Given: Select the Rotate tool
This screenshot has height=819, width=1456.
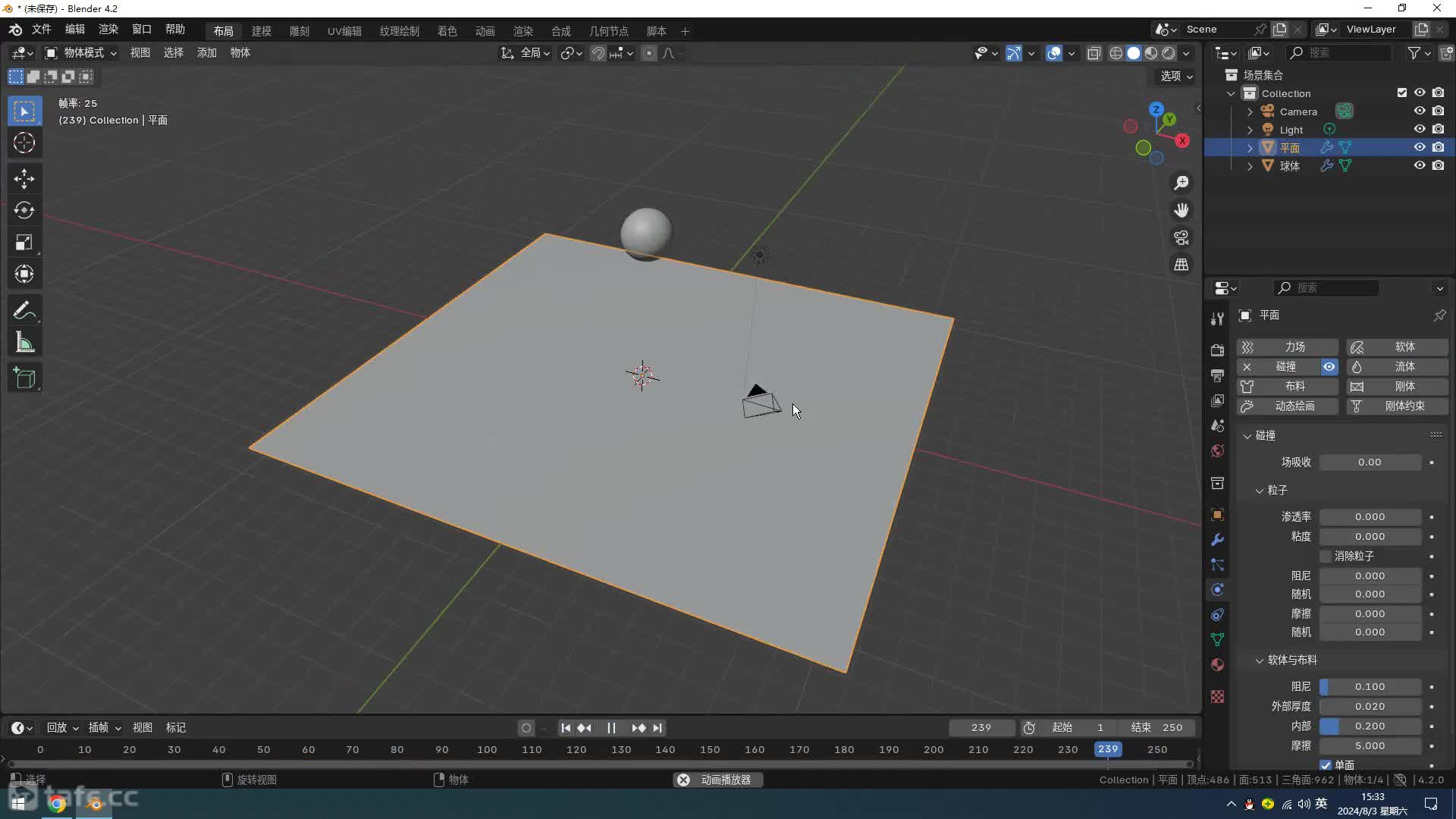Looking at the screenshot, I should pos(24,210).
